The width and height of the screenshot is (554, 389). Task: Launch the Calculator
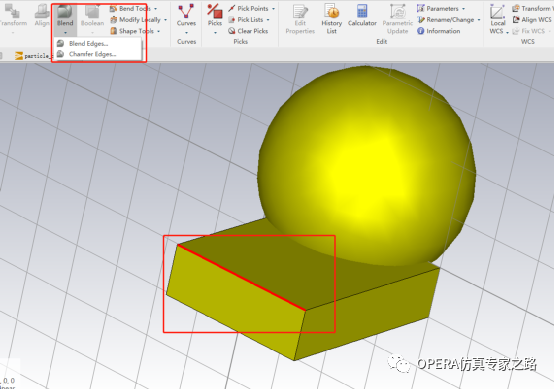362,16
